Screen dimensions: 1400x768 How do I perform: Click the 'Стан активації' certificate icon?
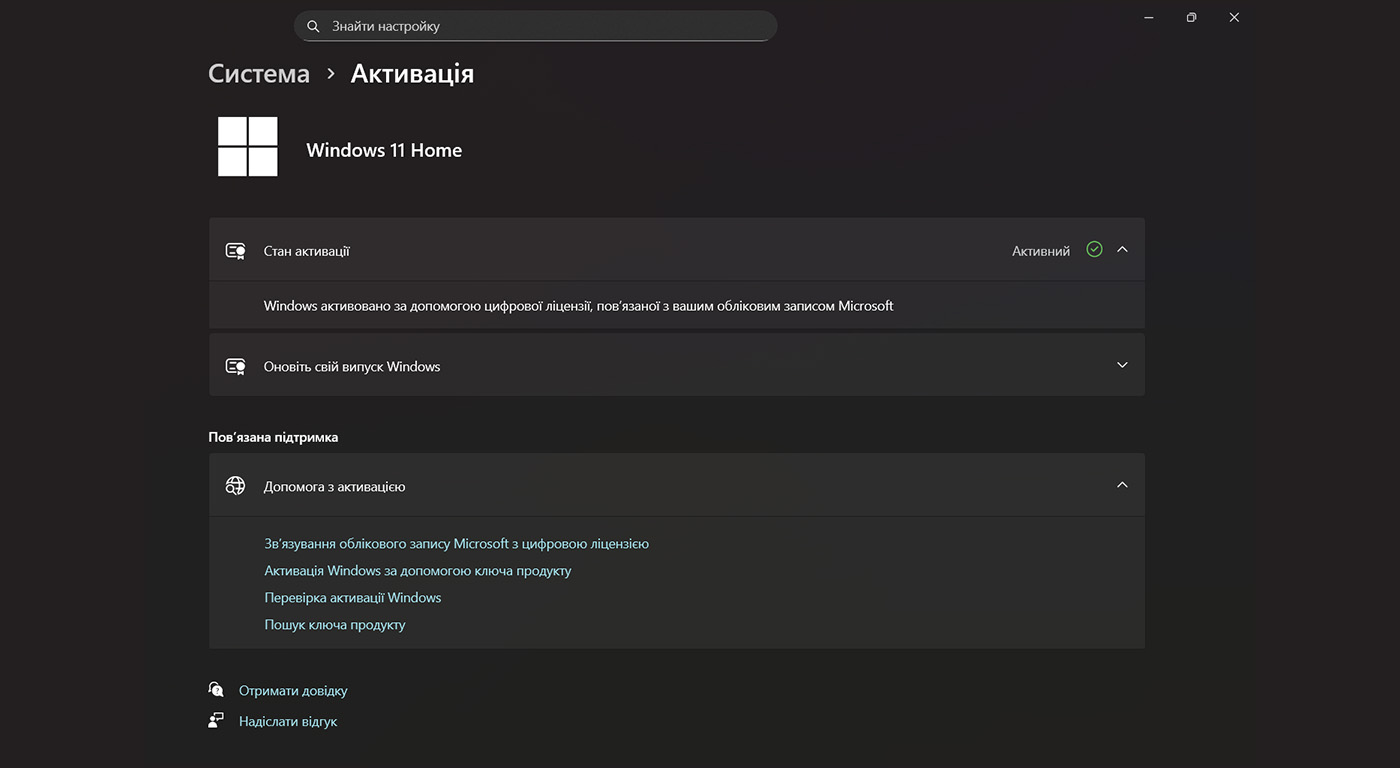point(236,251)
